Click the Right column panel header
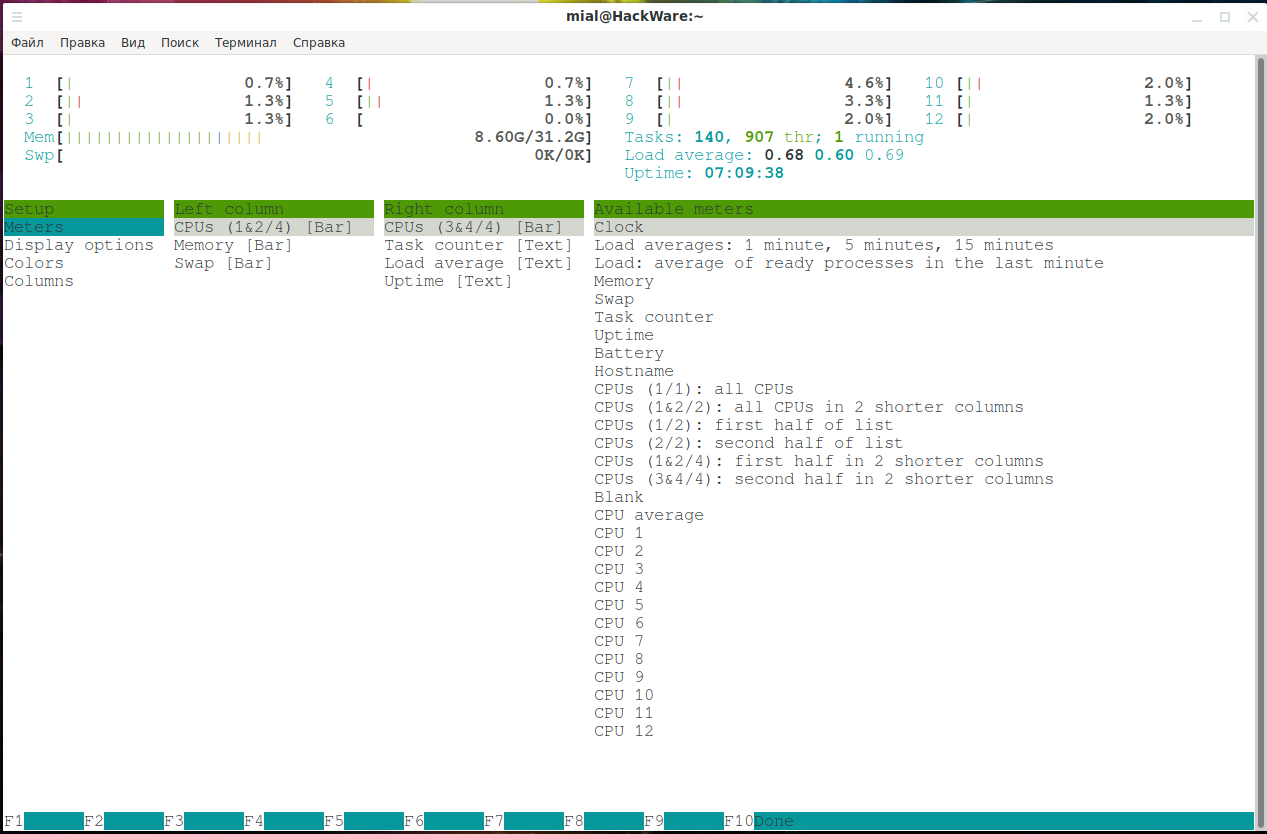The height and width of the screenshot is (834, 1267). tap(484, 209)
